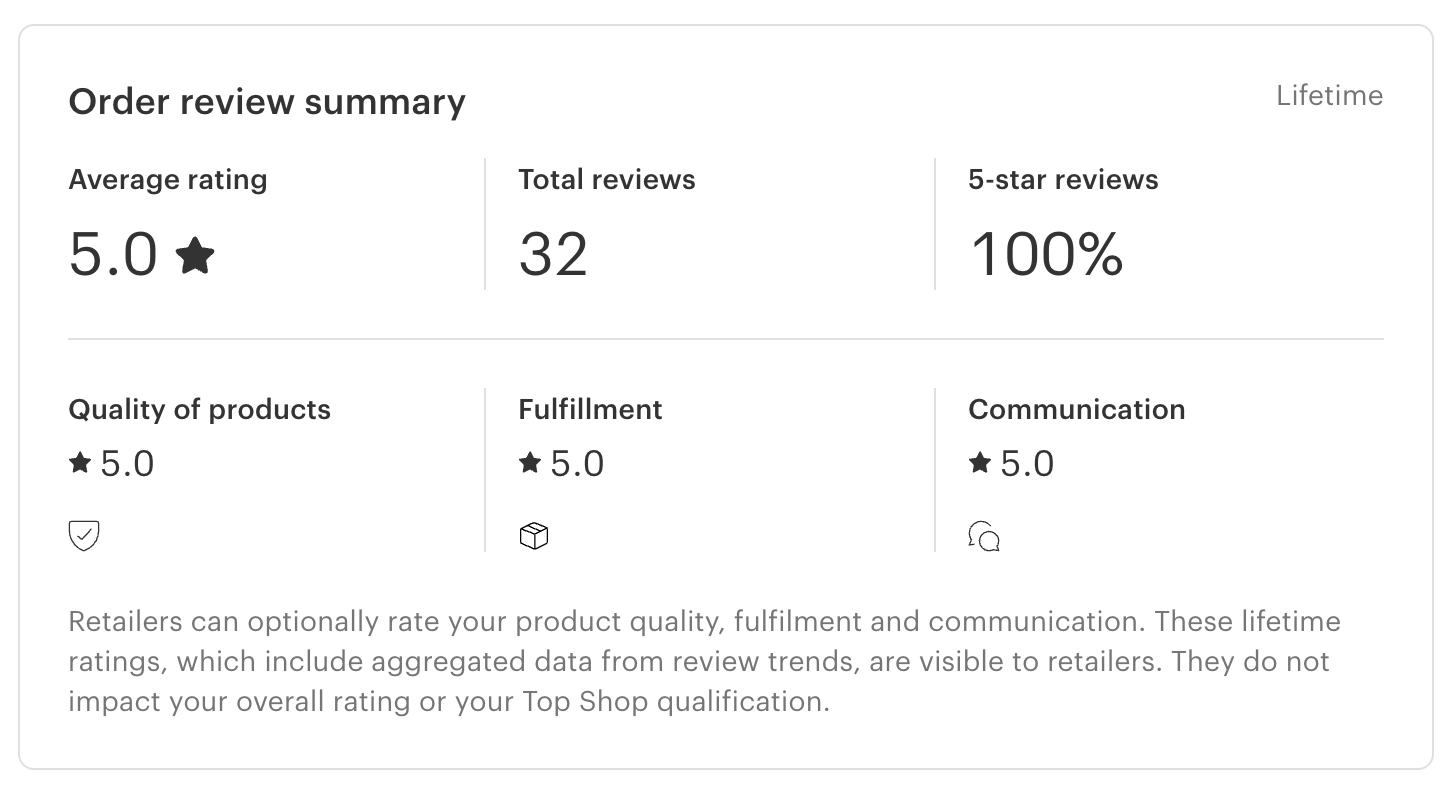Click the 5-star reviews label

tap(1063, 180)
